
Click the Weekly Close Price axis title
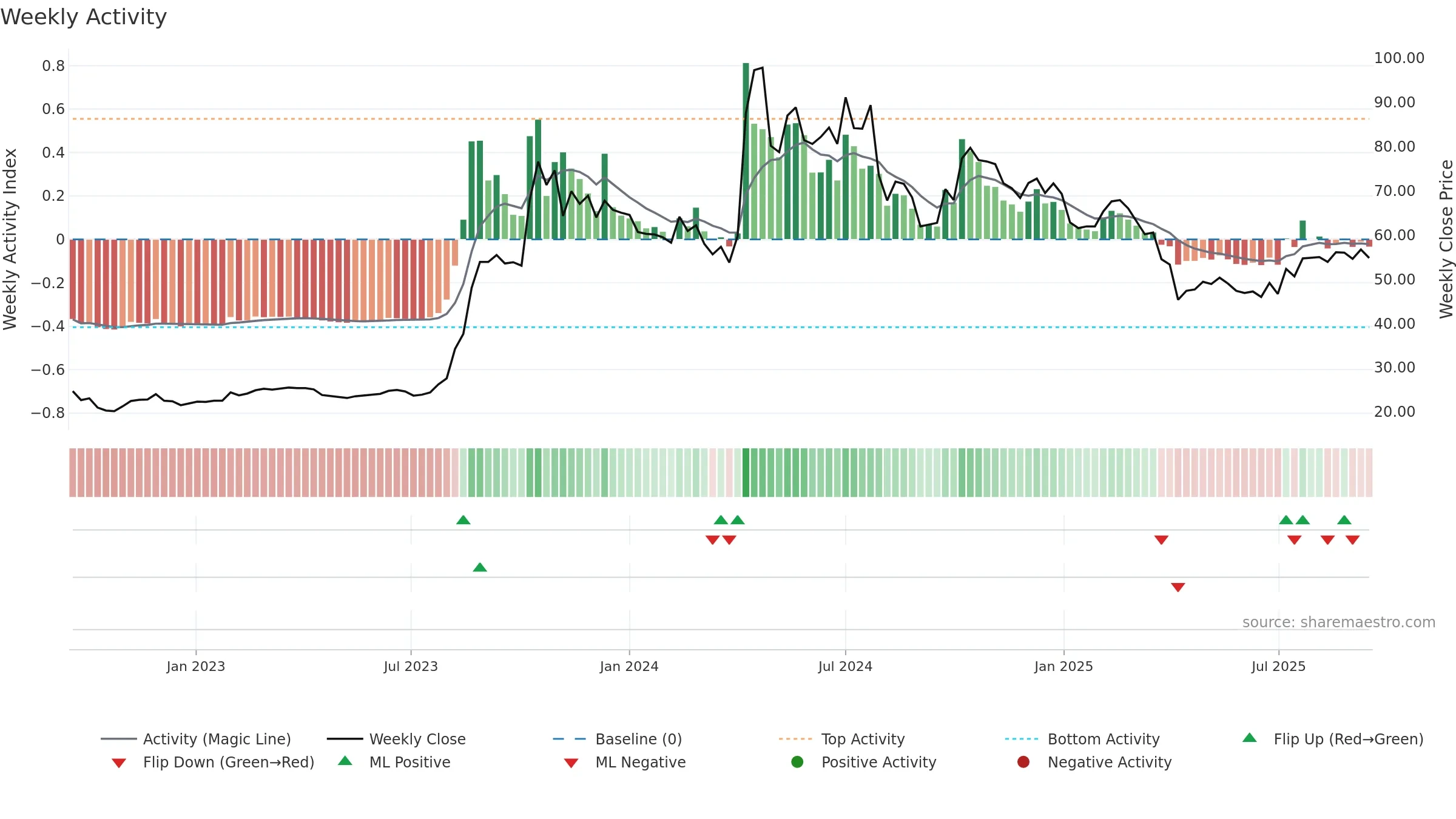coord(1446,239)
